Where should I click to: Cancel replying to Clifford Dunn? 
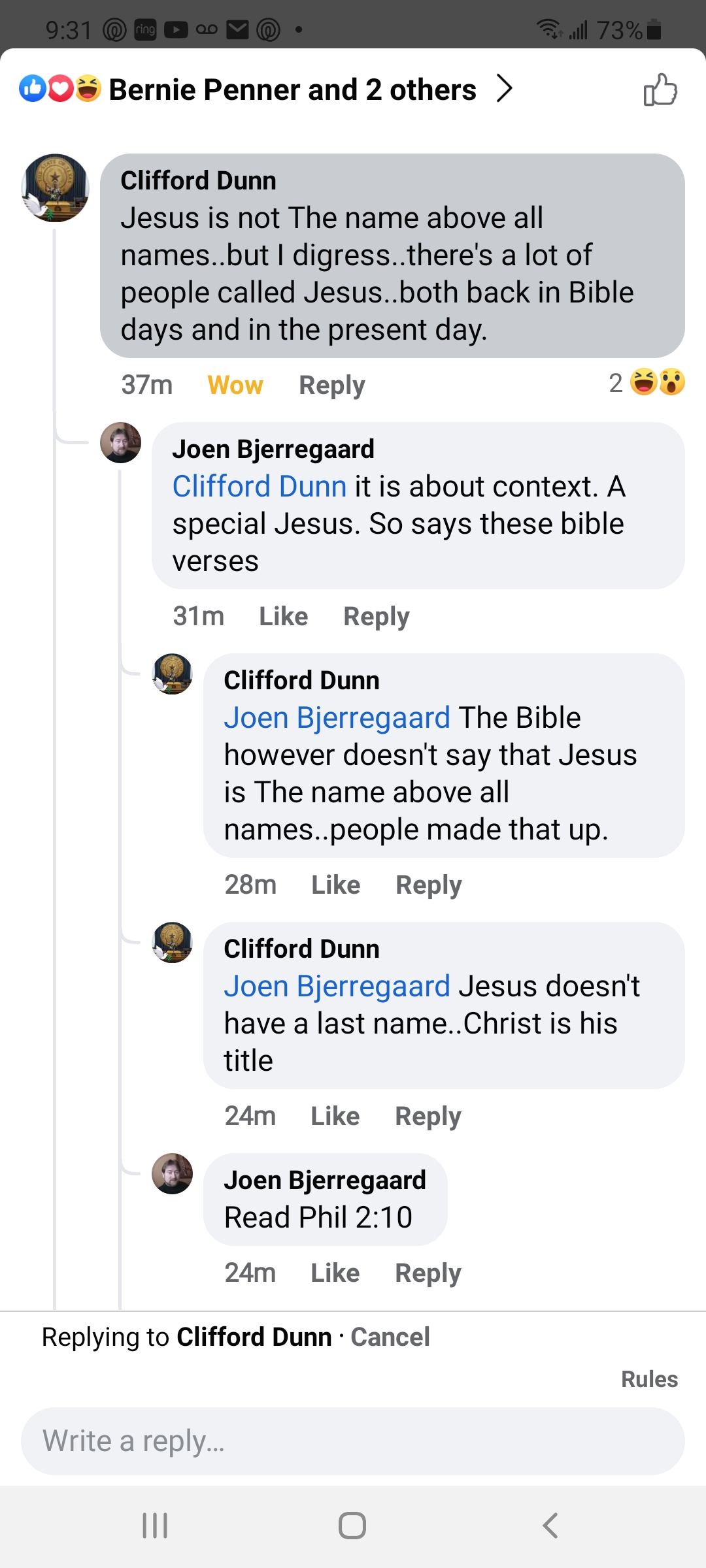pyautogui.click(x=390, y=1337)
